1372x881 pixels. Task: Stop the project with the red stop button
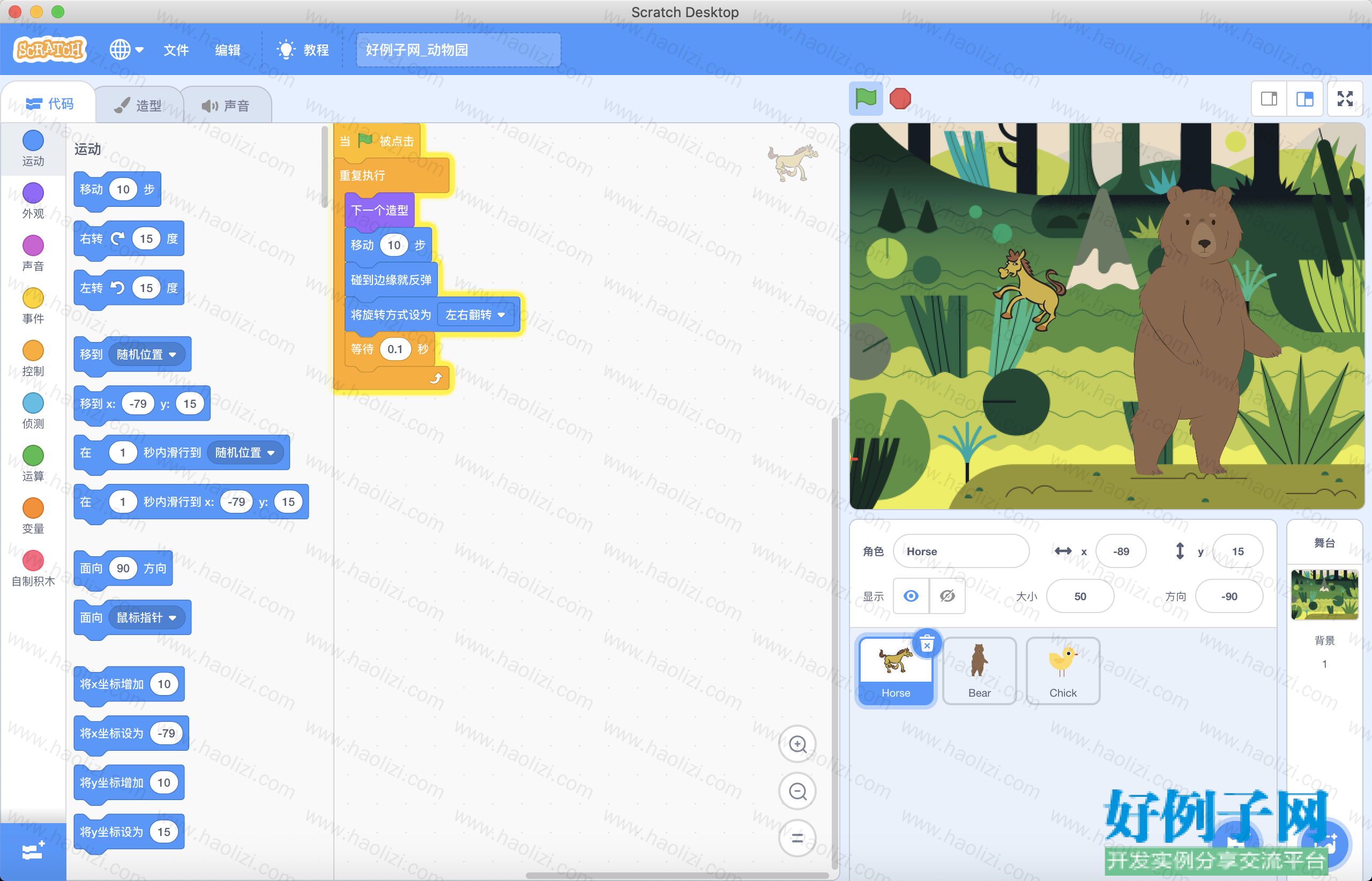[900, 99]
